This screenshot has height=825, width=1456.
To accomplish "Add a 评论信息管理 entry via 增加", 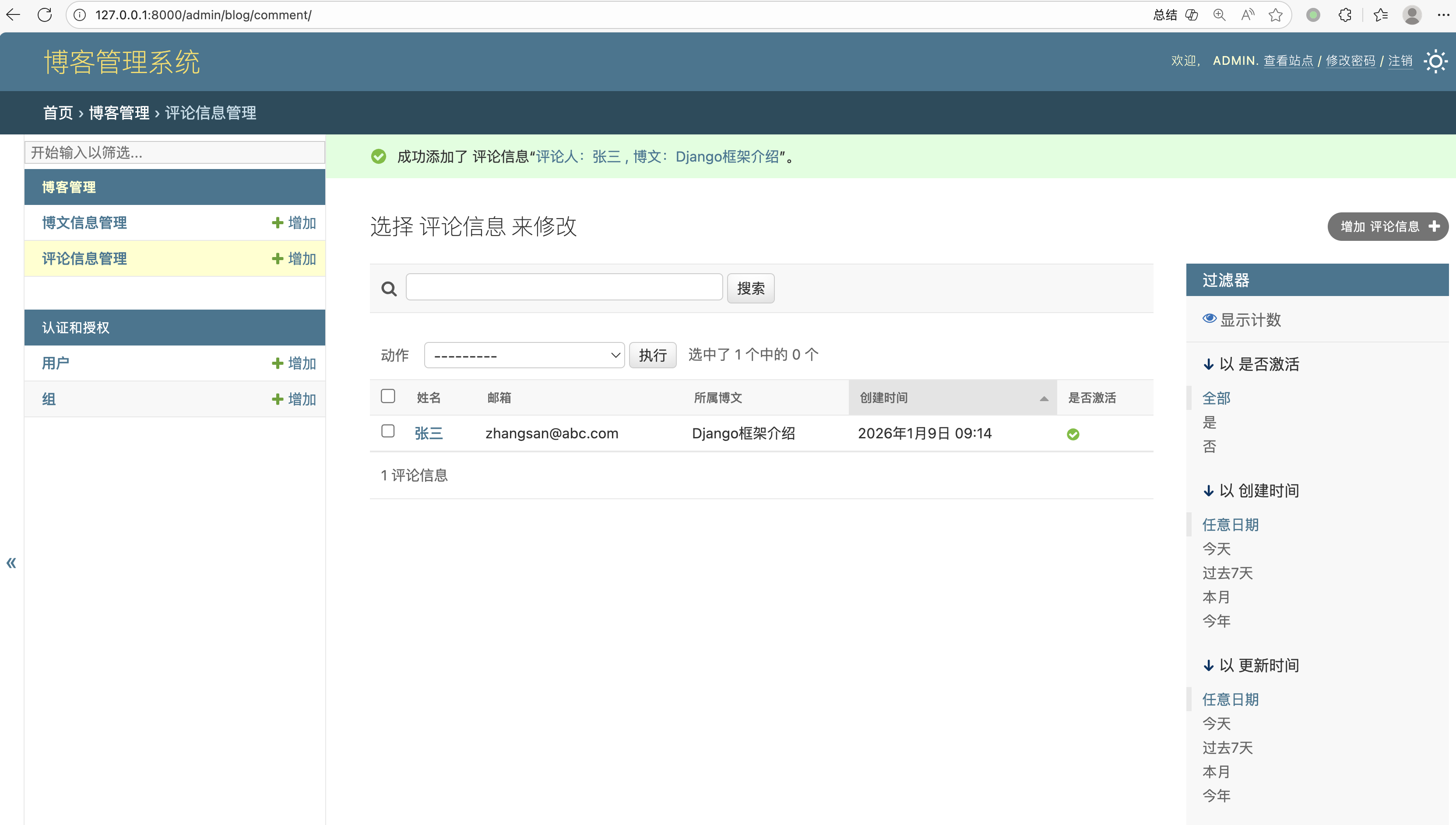I will (294, 258).
